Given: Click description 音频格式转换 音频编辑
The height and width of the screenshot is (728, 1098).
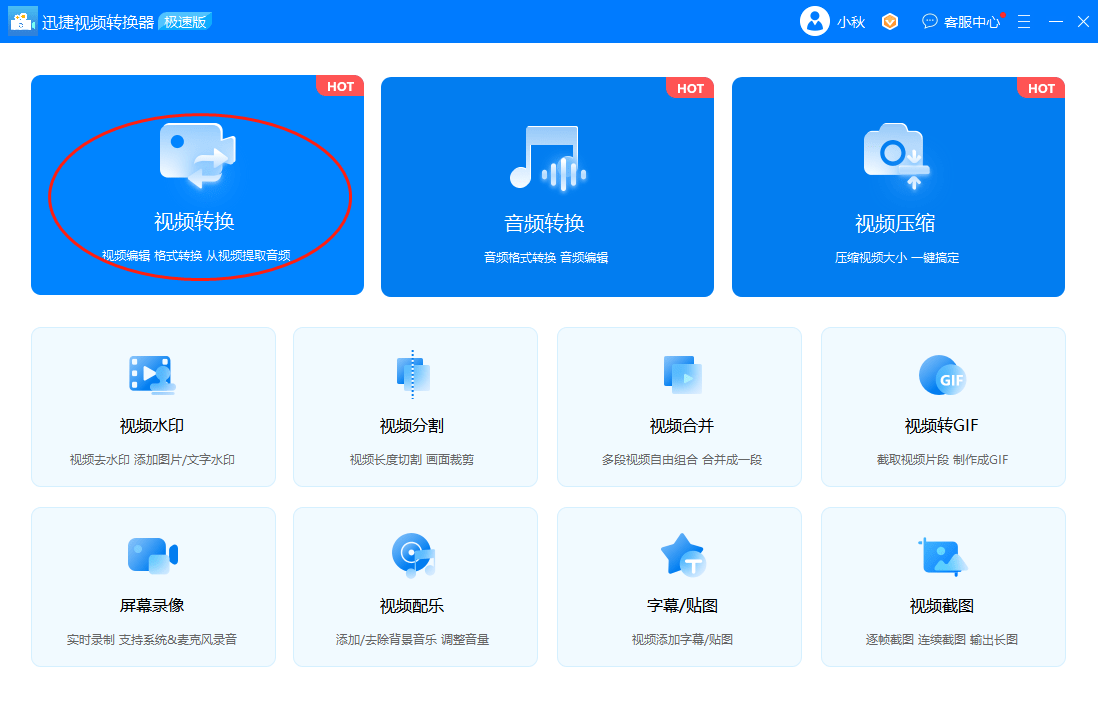Looking at the screenshot, I should coord(546,258).
